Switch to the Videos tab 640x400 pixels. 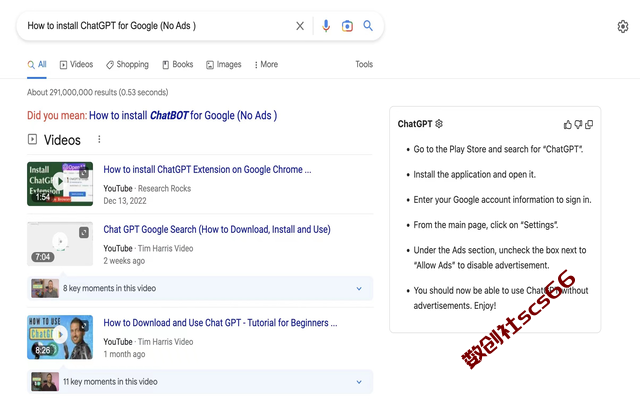[76, 64]
